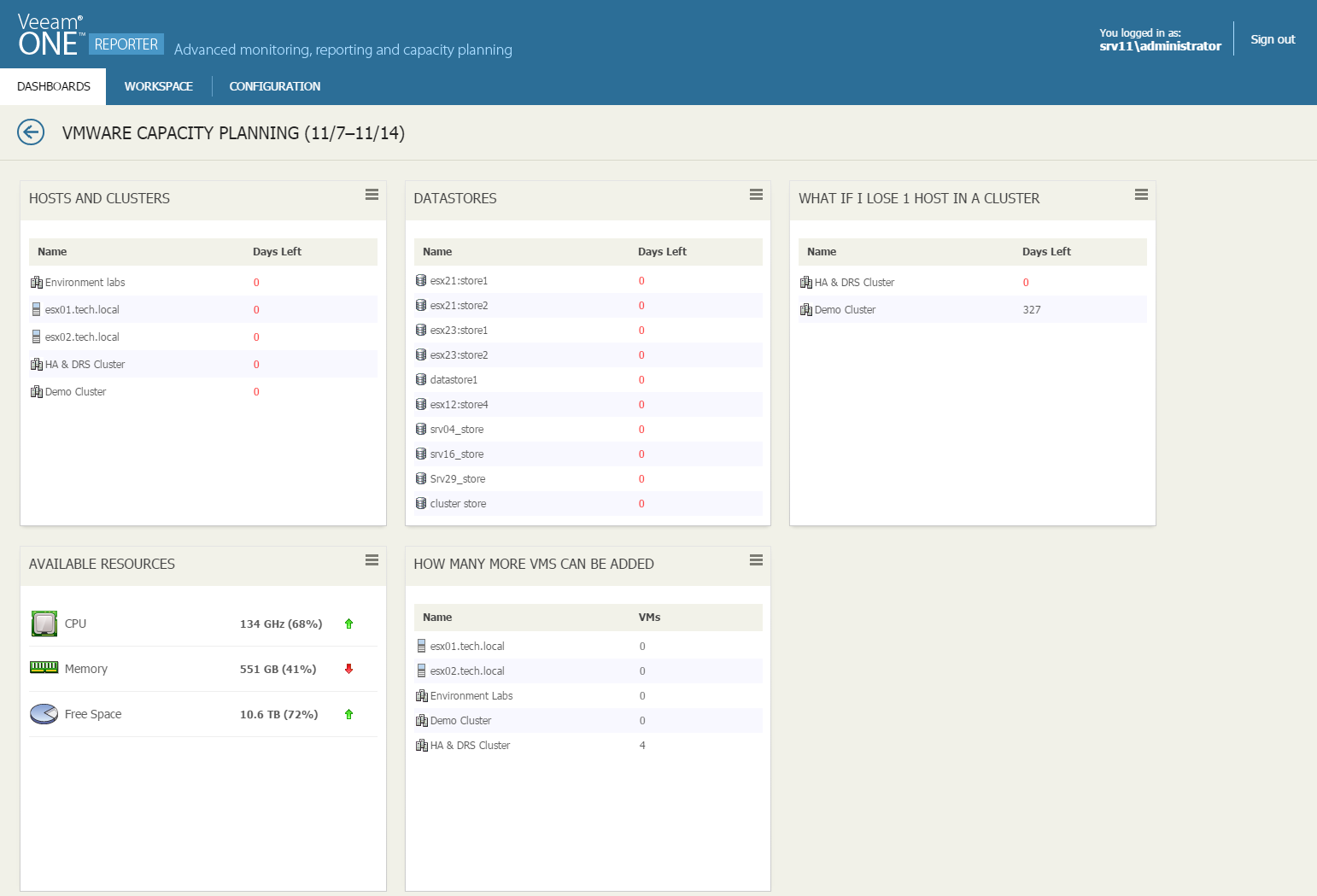
Task: Select the Environment labs row in Hosts and Clusters
Action: pos(203,282)
